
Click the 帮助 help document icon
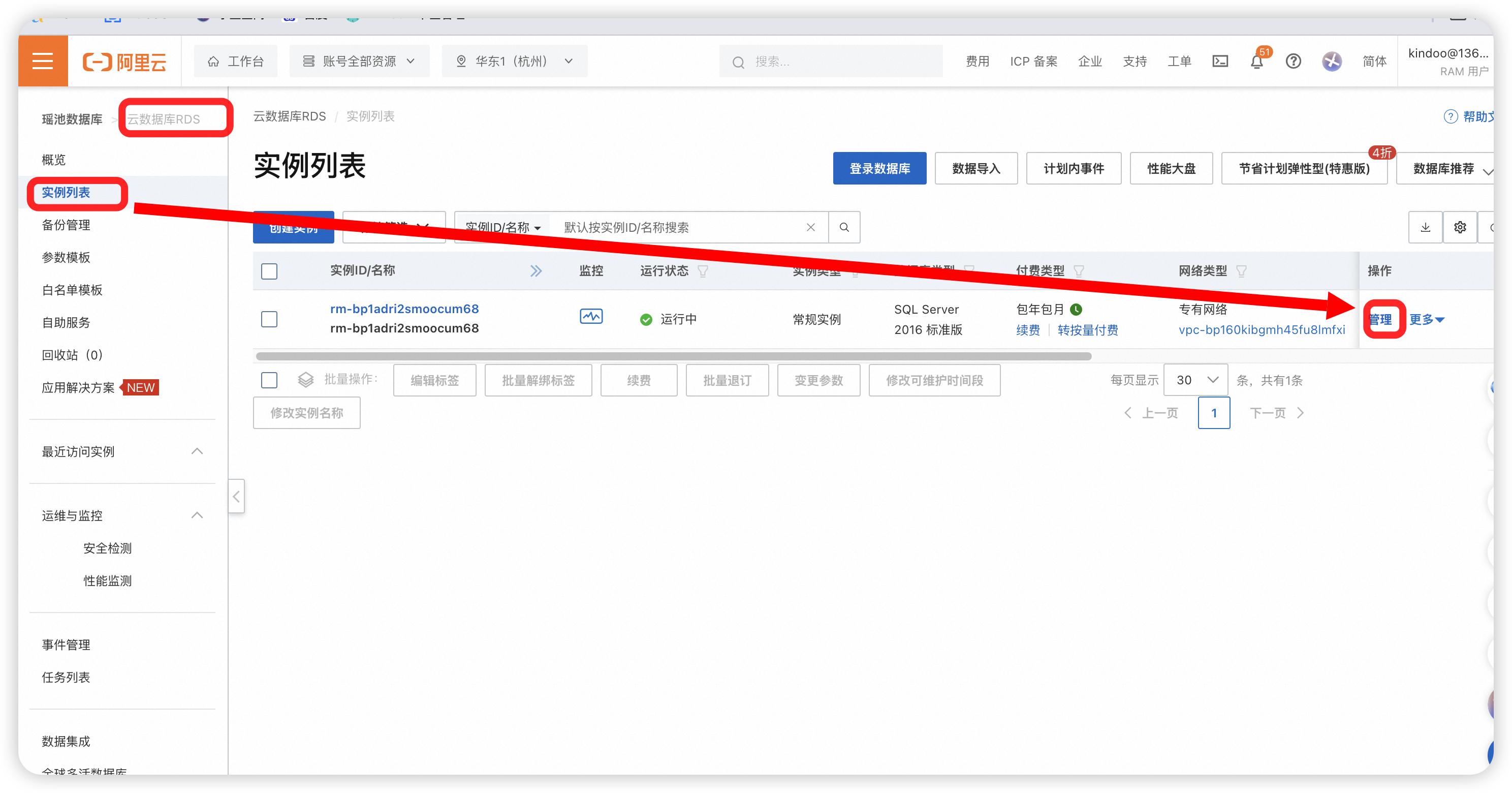[x=1451, y=116]
